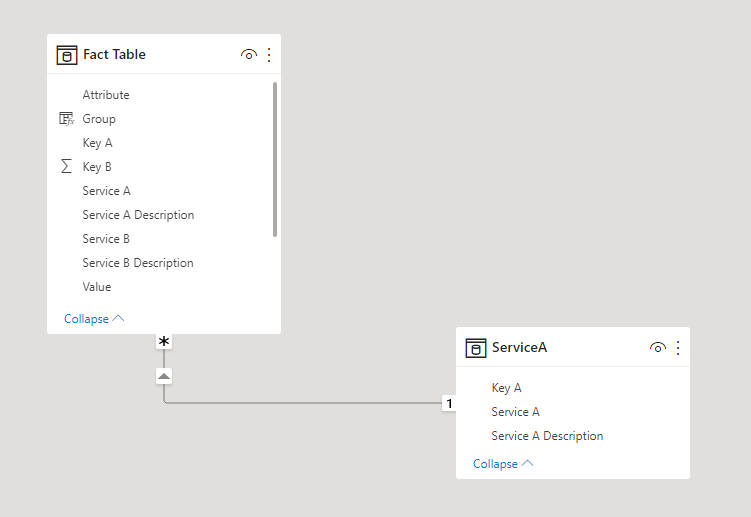751x517 pixels.
Task: Open more options menu for ServiceA
Action: 678,347
